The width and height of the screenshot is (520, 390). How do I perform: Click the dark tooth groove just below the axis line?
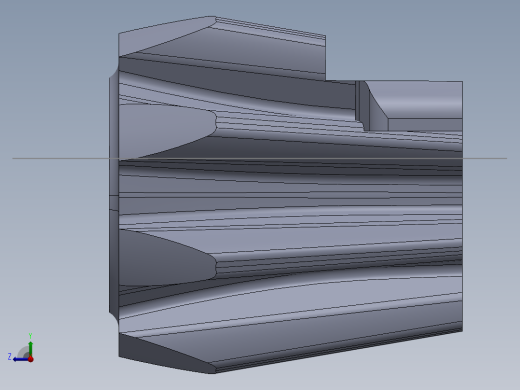(290, 168)
